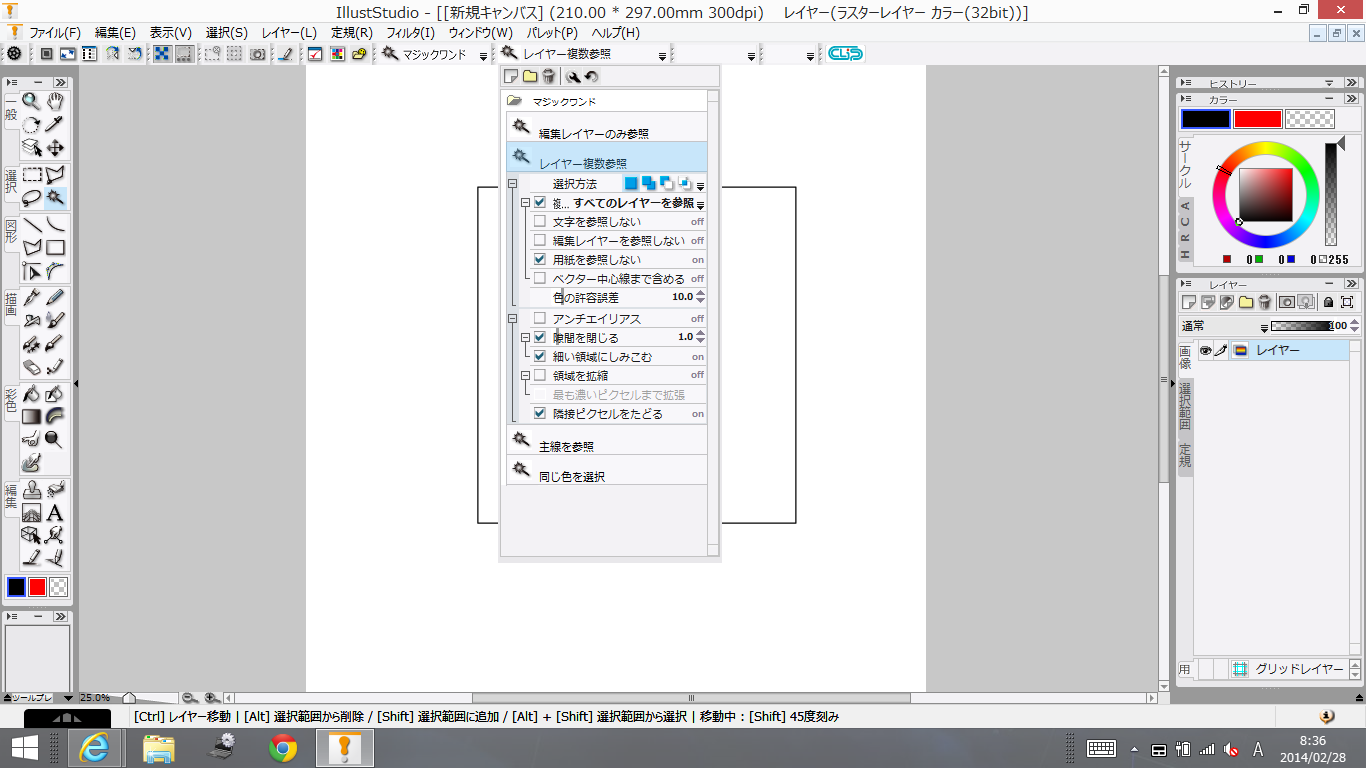Open the ヘルプ(H) menu

[x=616, y=32]
